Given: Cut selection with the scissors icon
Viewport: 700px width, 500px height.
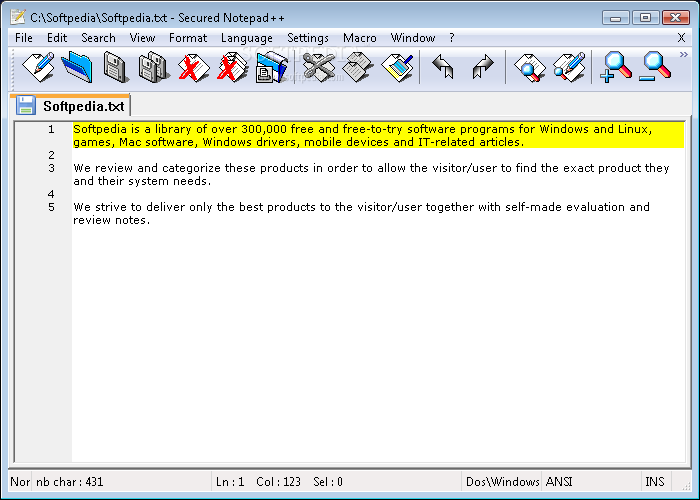Looking at the screenshot, I should (x=318, y=67).
